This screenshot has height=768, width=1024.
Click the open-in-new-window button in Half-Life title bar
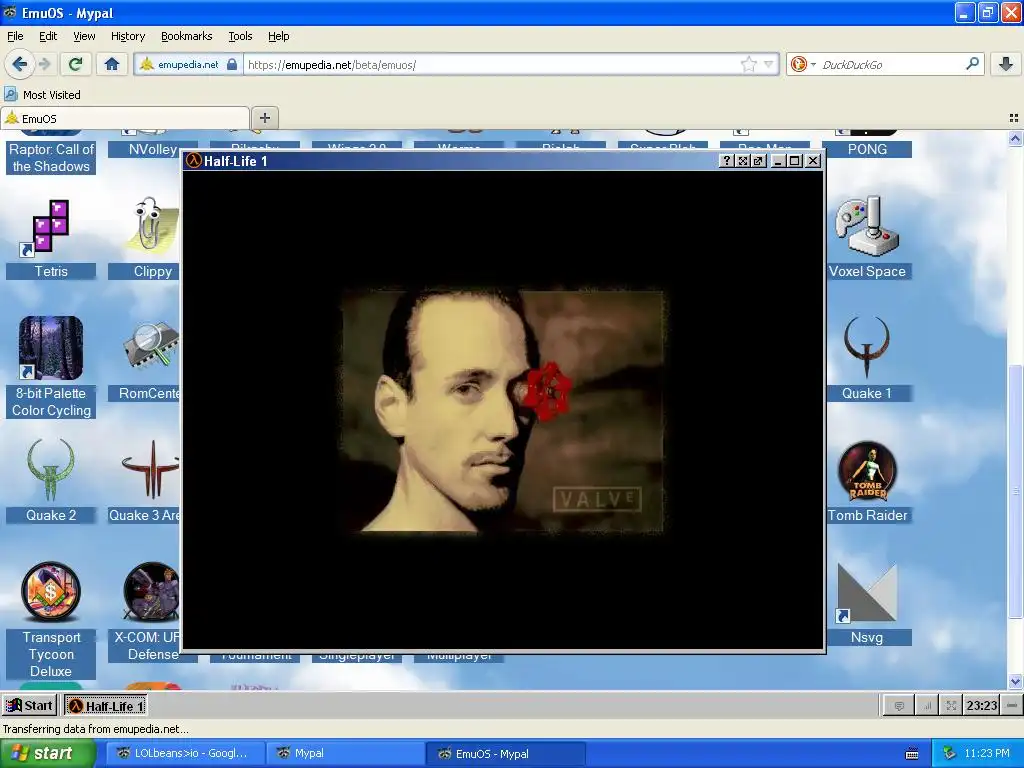758,161
